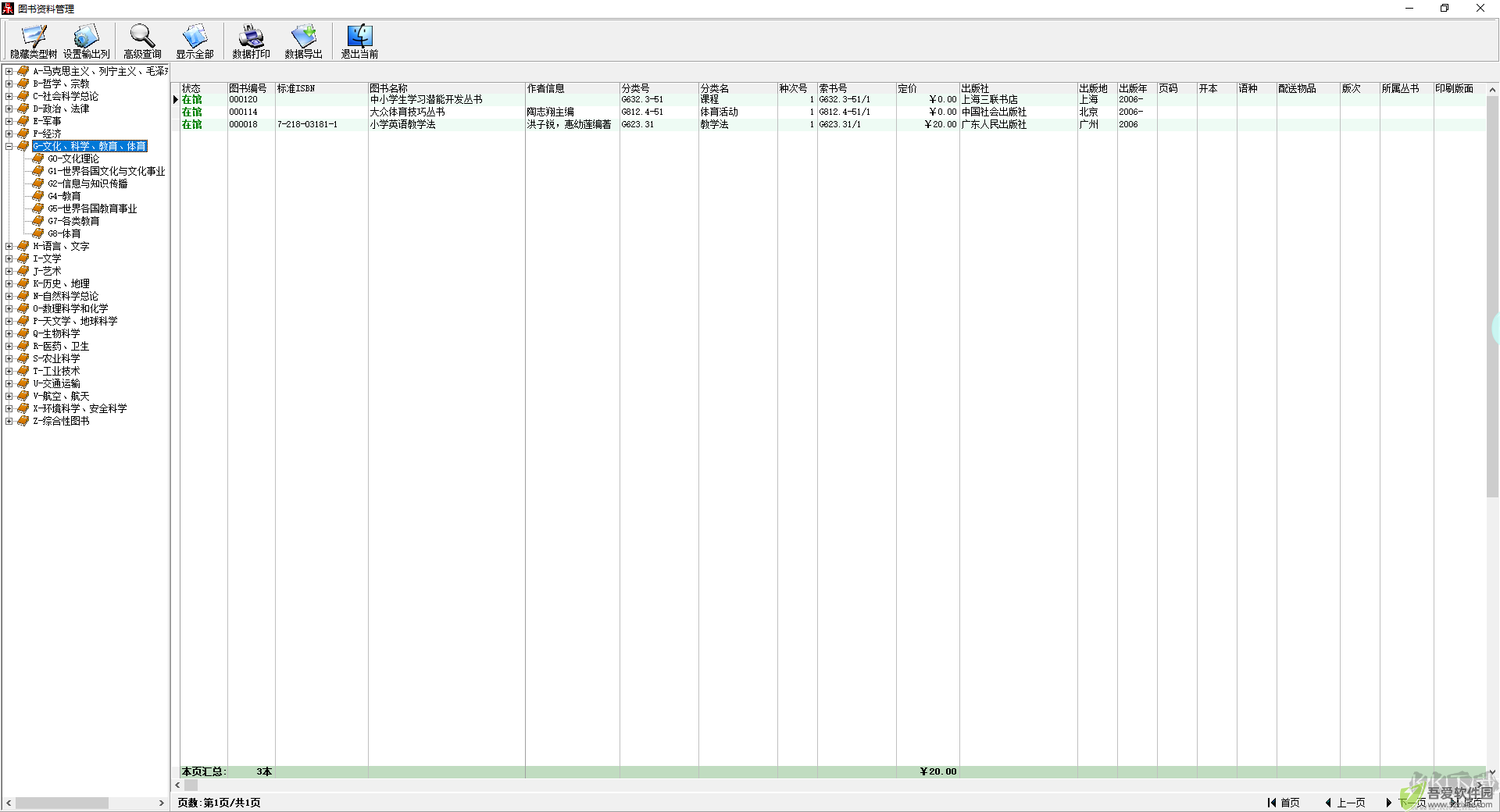Click the 定价 column header

(x=927, y=88)
